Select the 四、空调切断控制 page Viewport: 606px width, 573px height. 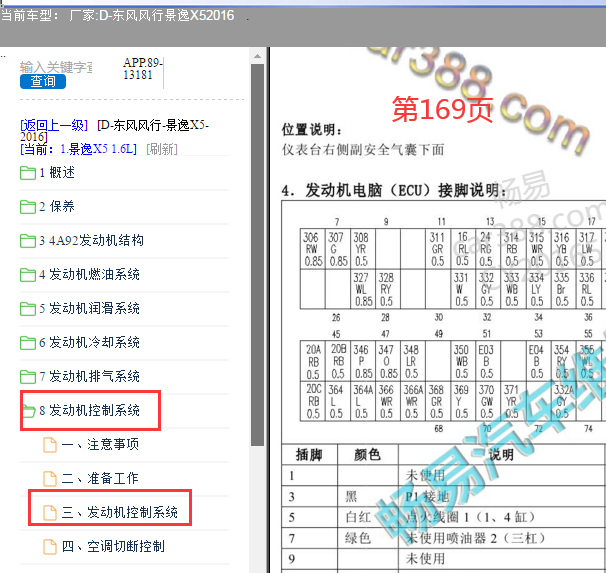coord(113,547)
